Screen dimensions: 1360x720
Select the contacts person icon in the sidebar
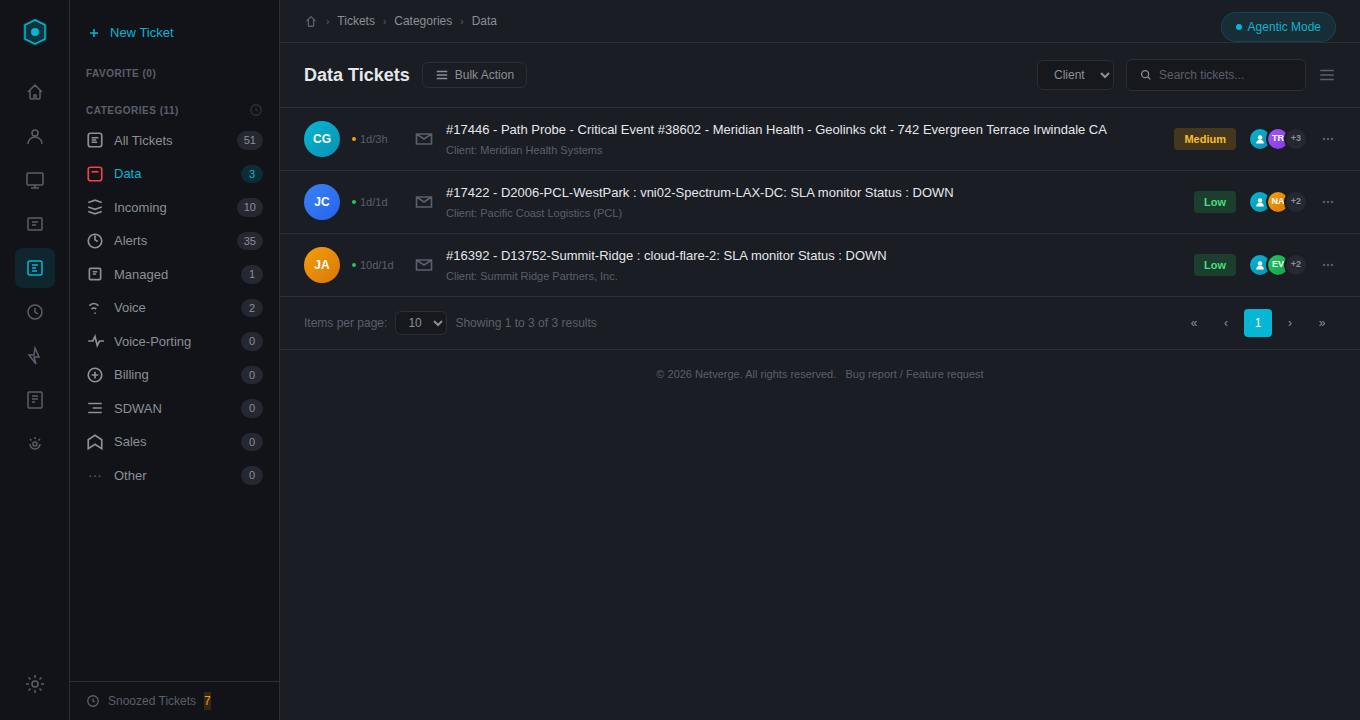pos(34,135)
